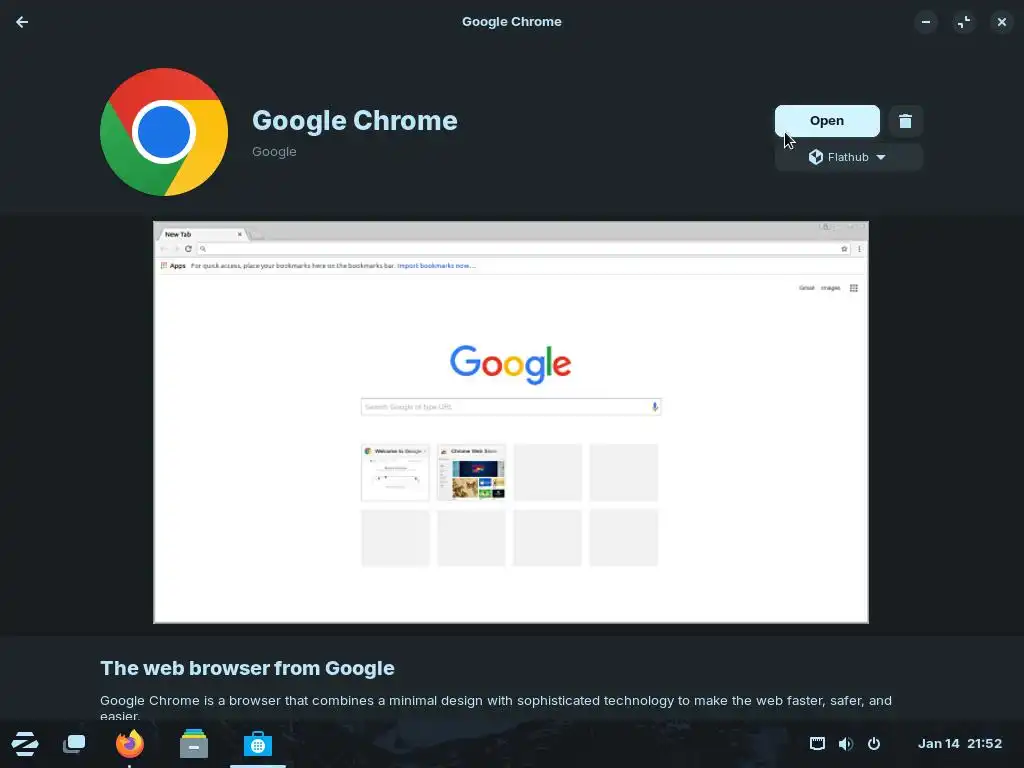Expand the Flathub source dropdown
The image size is (1024, 768).
coord(848,157)
